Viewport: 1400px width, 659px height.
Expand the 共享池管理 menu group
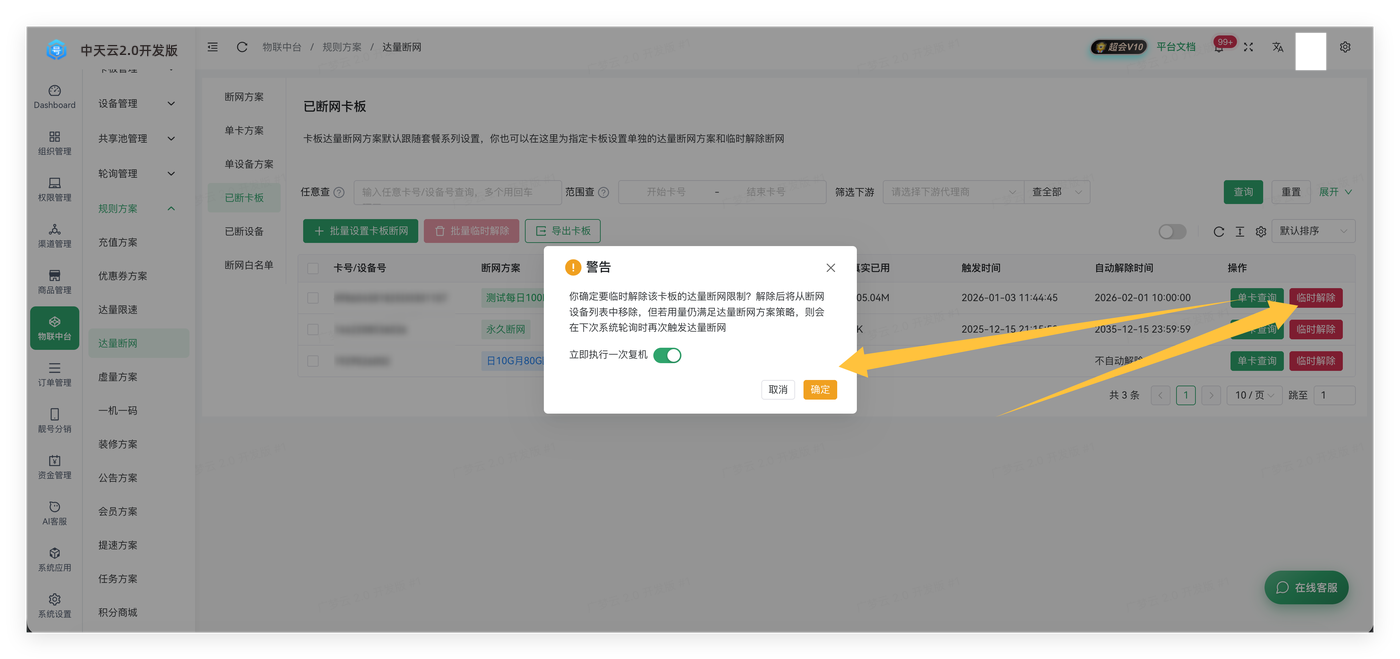point(137,139)
